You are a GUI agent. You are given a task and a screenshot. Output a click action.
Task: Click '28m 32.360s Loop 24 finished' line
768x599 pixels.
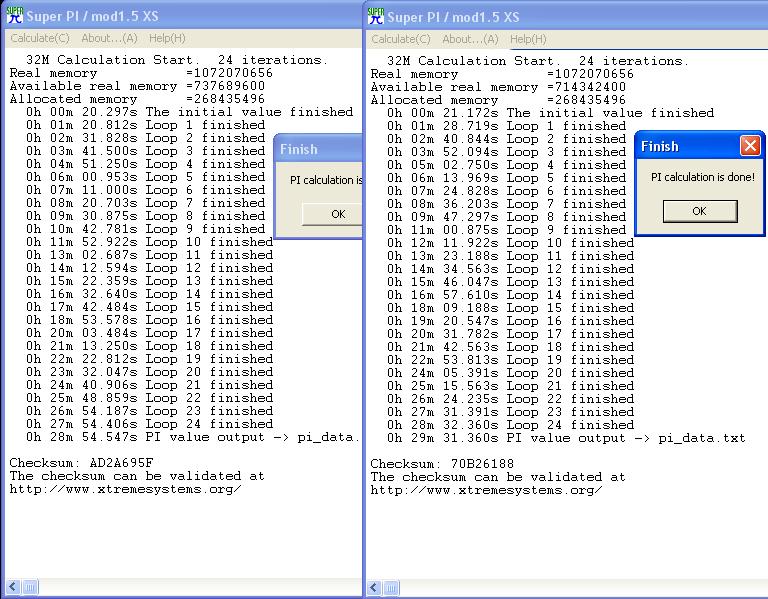510,425
